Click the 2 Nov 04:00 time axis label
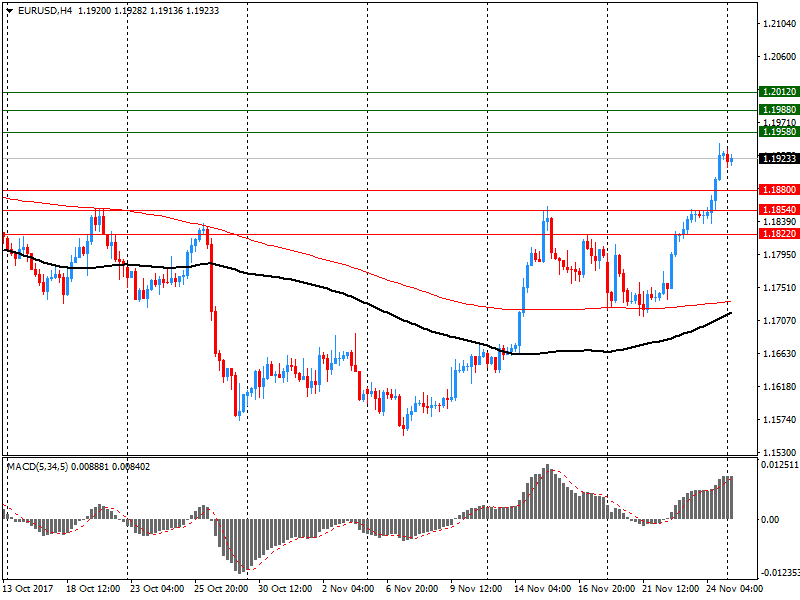The height and width of the screenshot is (600, 800). pyautogui.click(x=349, y=589)
